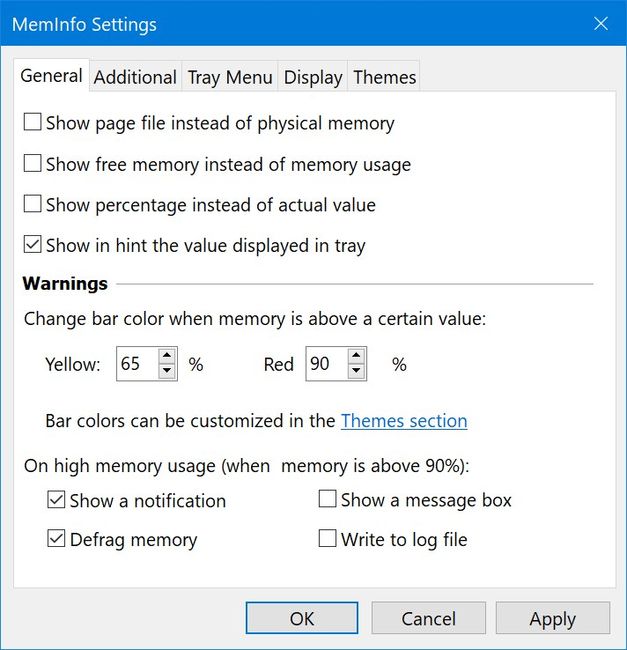Enable Show a message box

point(327,500)
